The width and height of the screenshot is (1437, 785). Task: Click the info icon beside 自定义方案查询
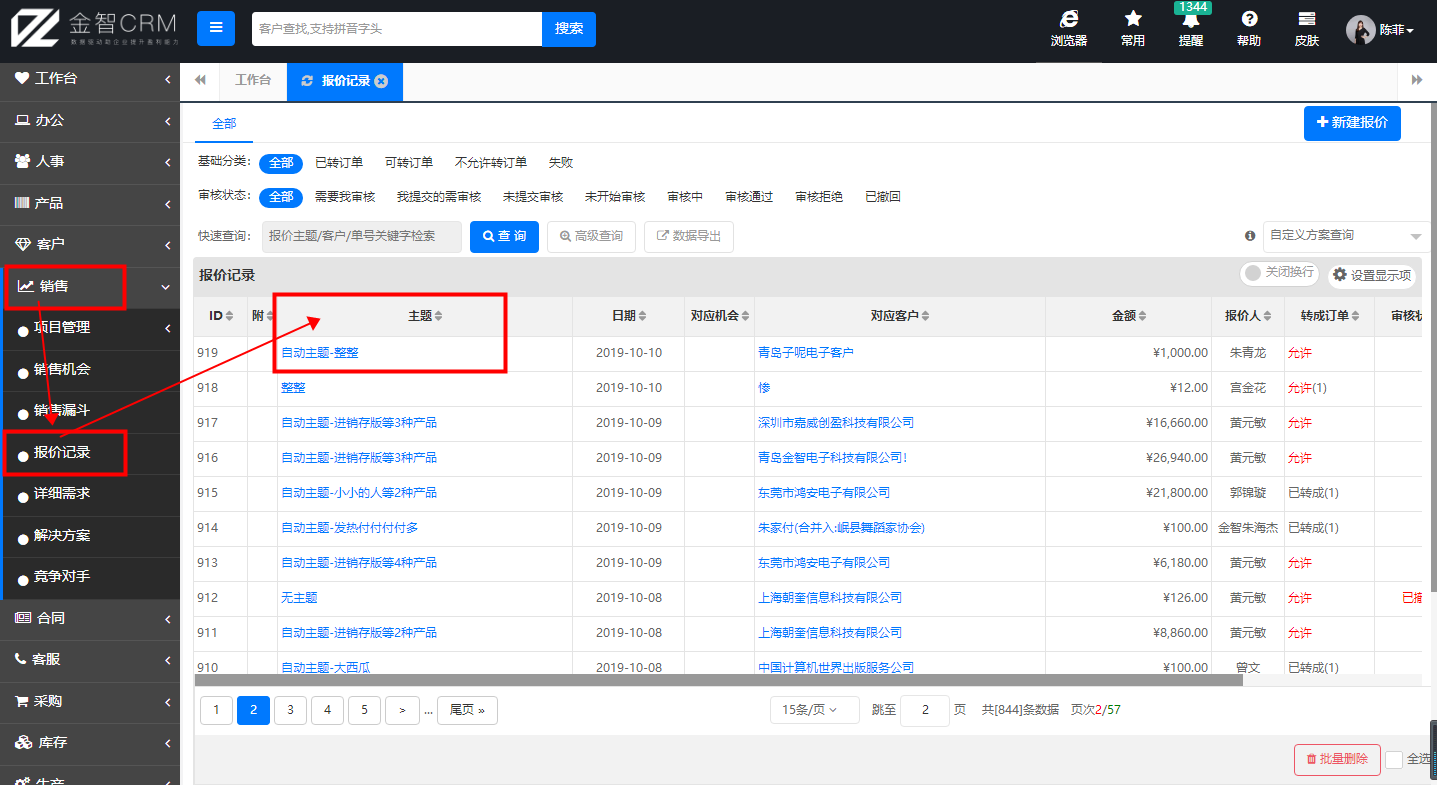(x=1250, y=236)
